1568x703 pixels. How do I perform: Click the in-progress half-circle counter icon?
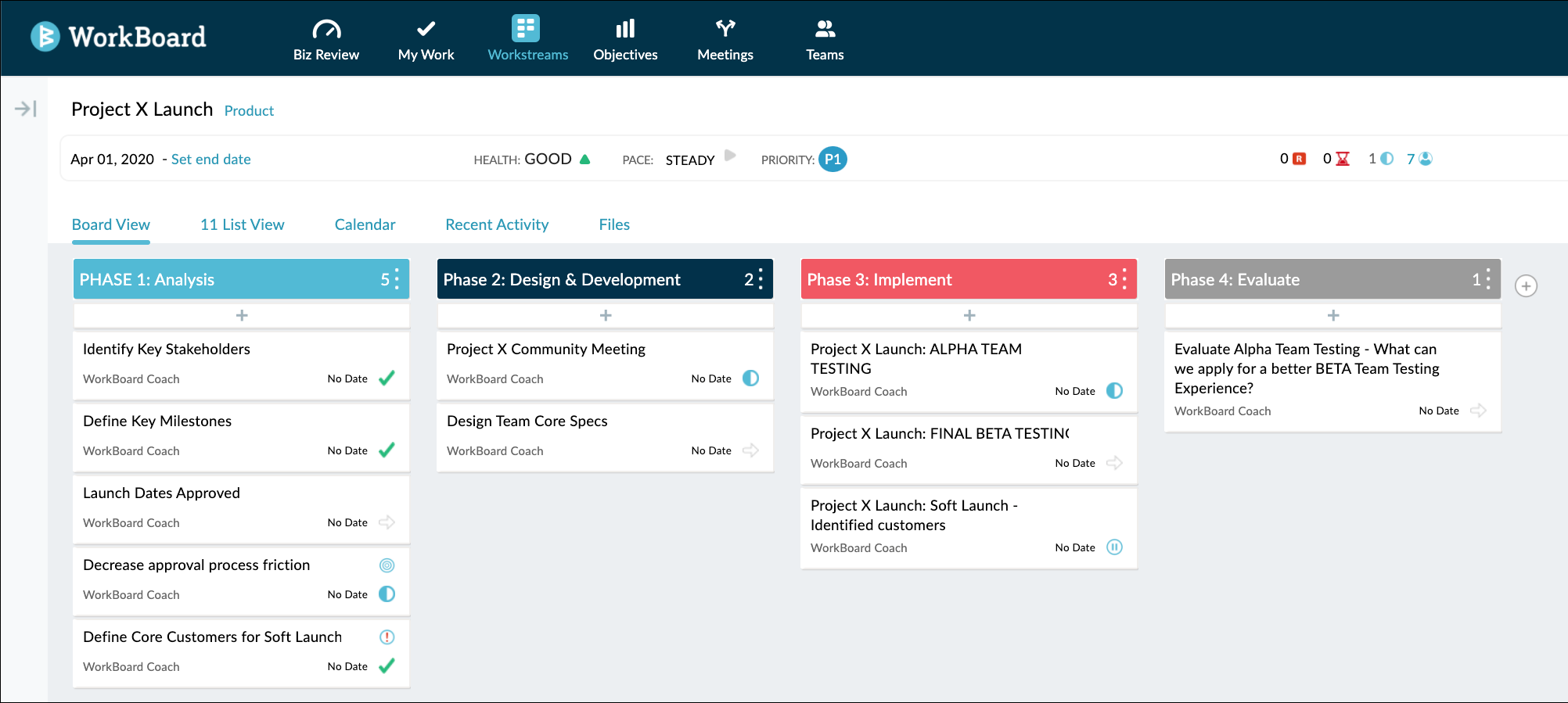click(1387, 159)
